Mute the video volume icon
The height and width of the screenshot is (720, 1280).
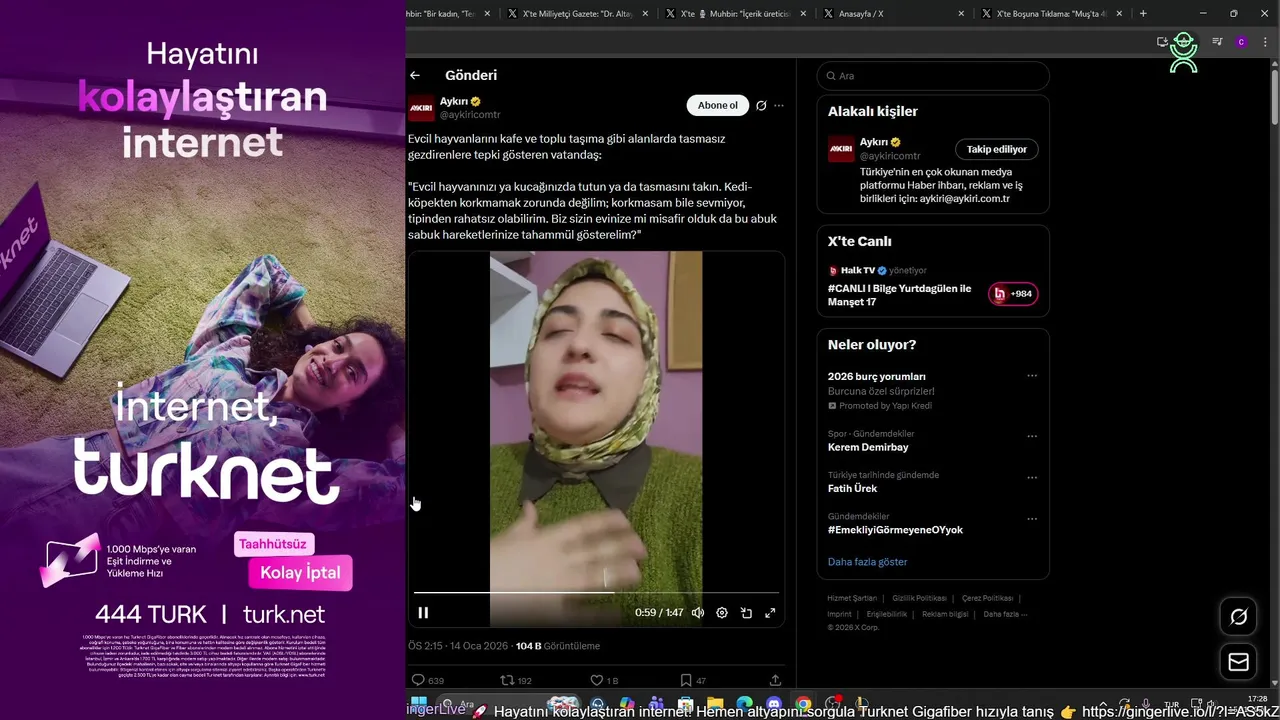[x=698, y=613]
